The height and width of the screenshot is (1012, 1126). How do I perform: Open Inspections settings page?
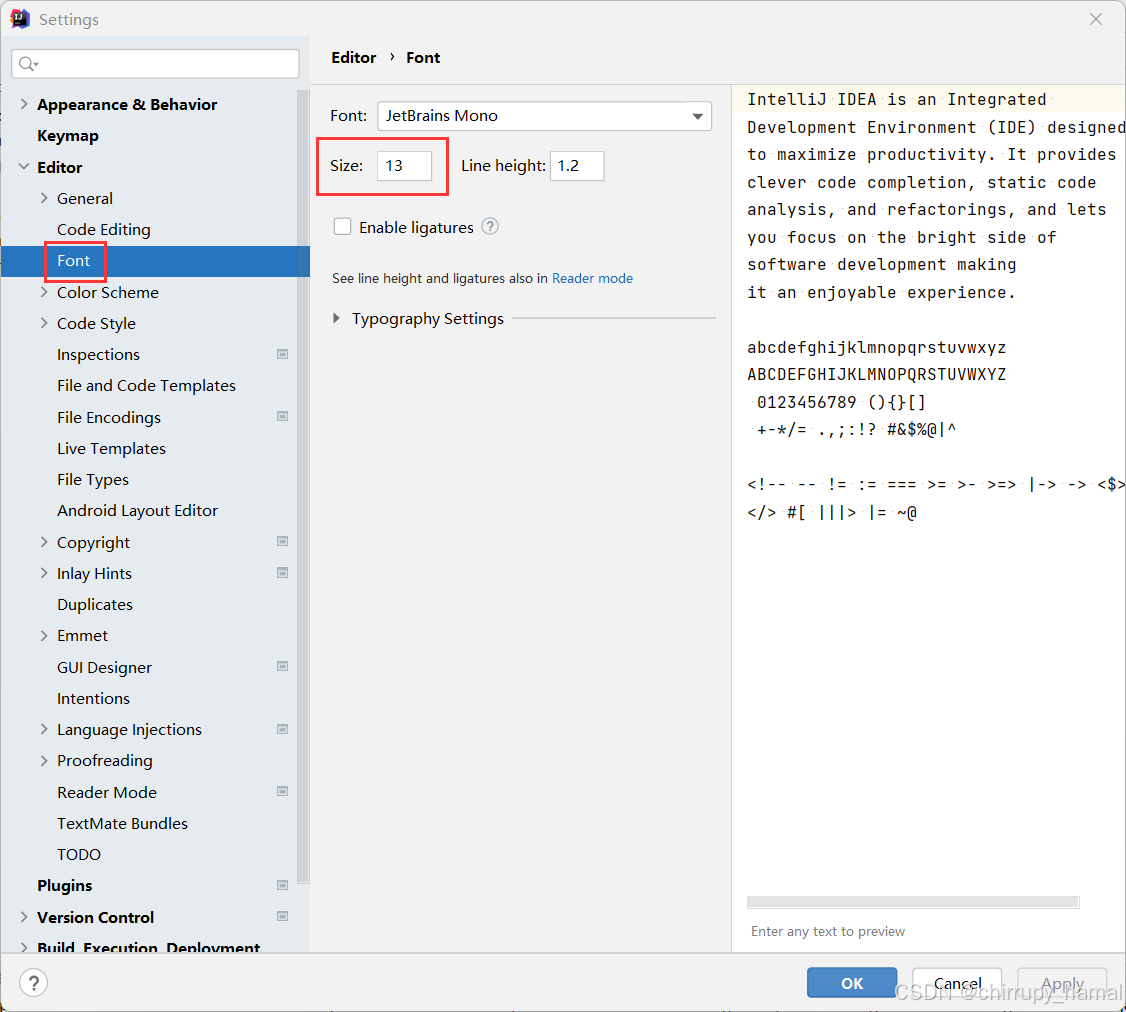pyautogui.click(x=98, y=355)
